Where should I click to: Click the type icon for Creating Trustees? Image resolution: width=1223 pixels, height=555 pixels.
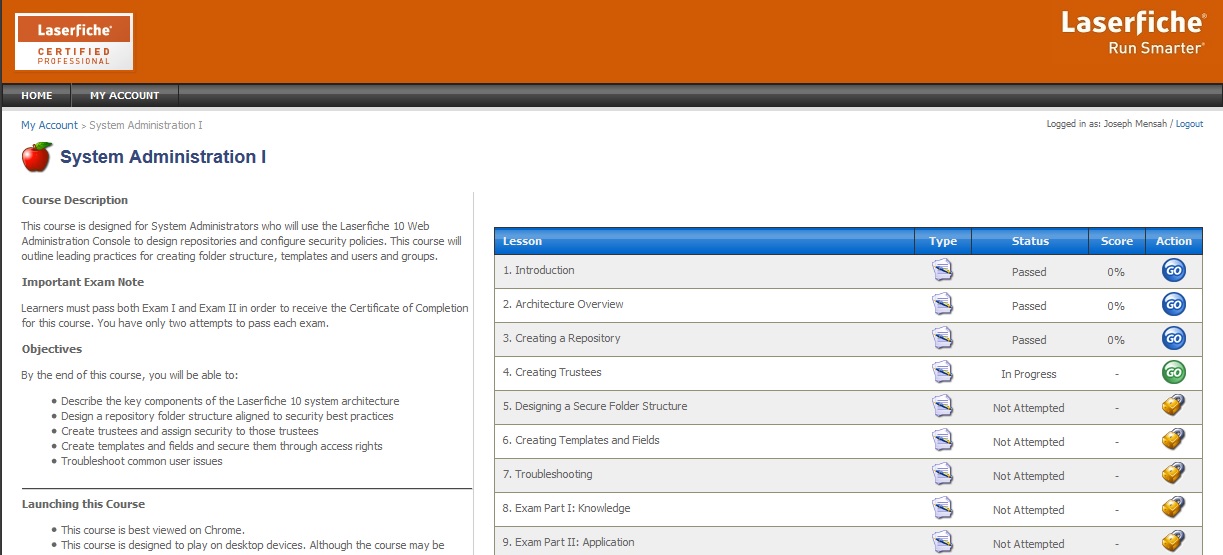942,373
